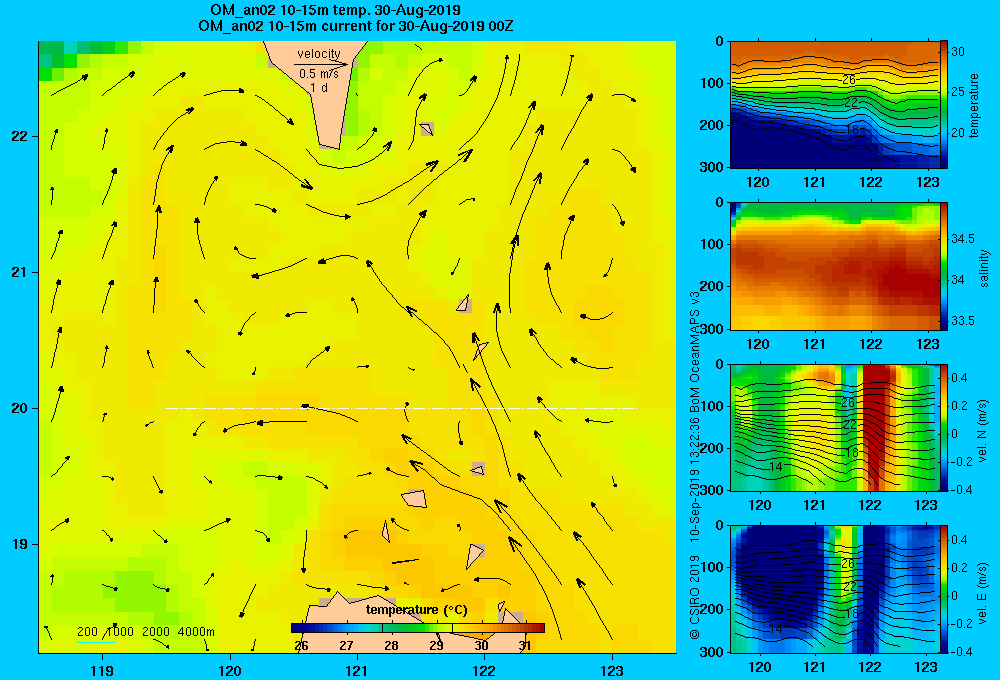Click the subtitle 'OM_an02 10-15m current for 30-Aug-2019 00Z'

point(356,26)
